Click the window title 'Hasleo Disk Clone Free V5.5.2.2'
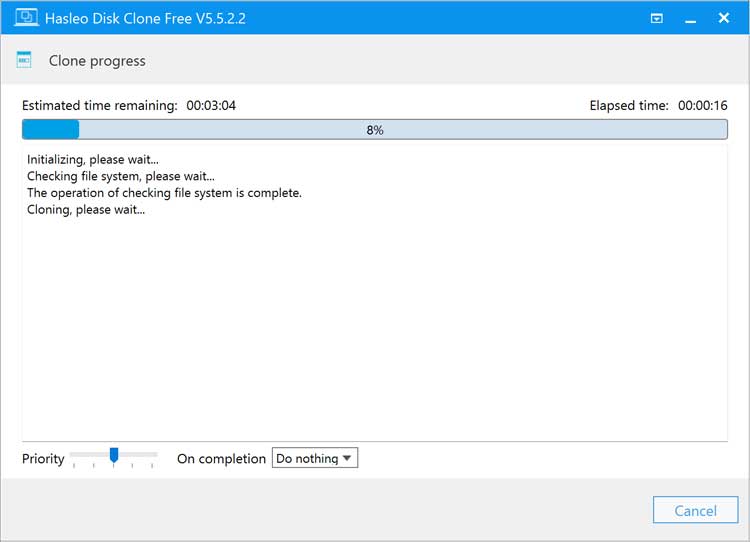Viewport: 750px width, 542px height. [x=145, y=18]
